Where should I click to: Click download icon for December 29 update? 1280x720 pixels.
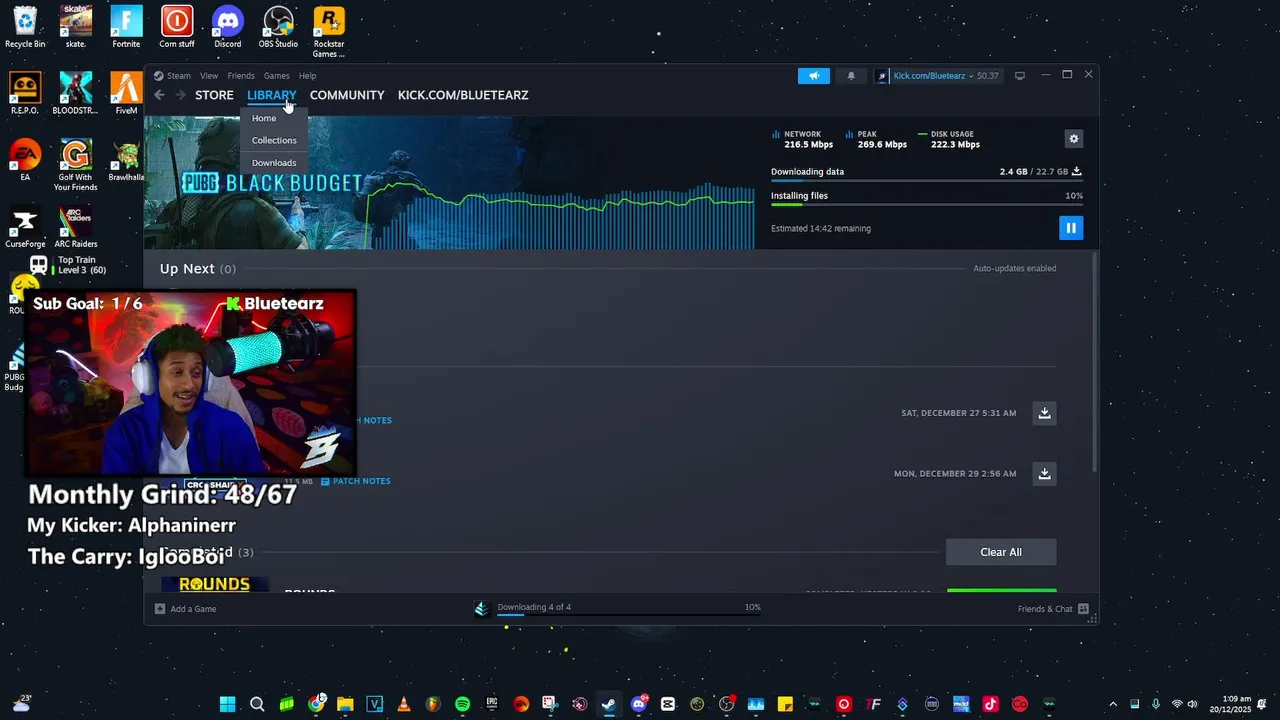tap(1044, 474)
